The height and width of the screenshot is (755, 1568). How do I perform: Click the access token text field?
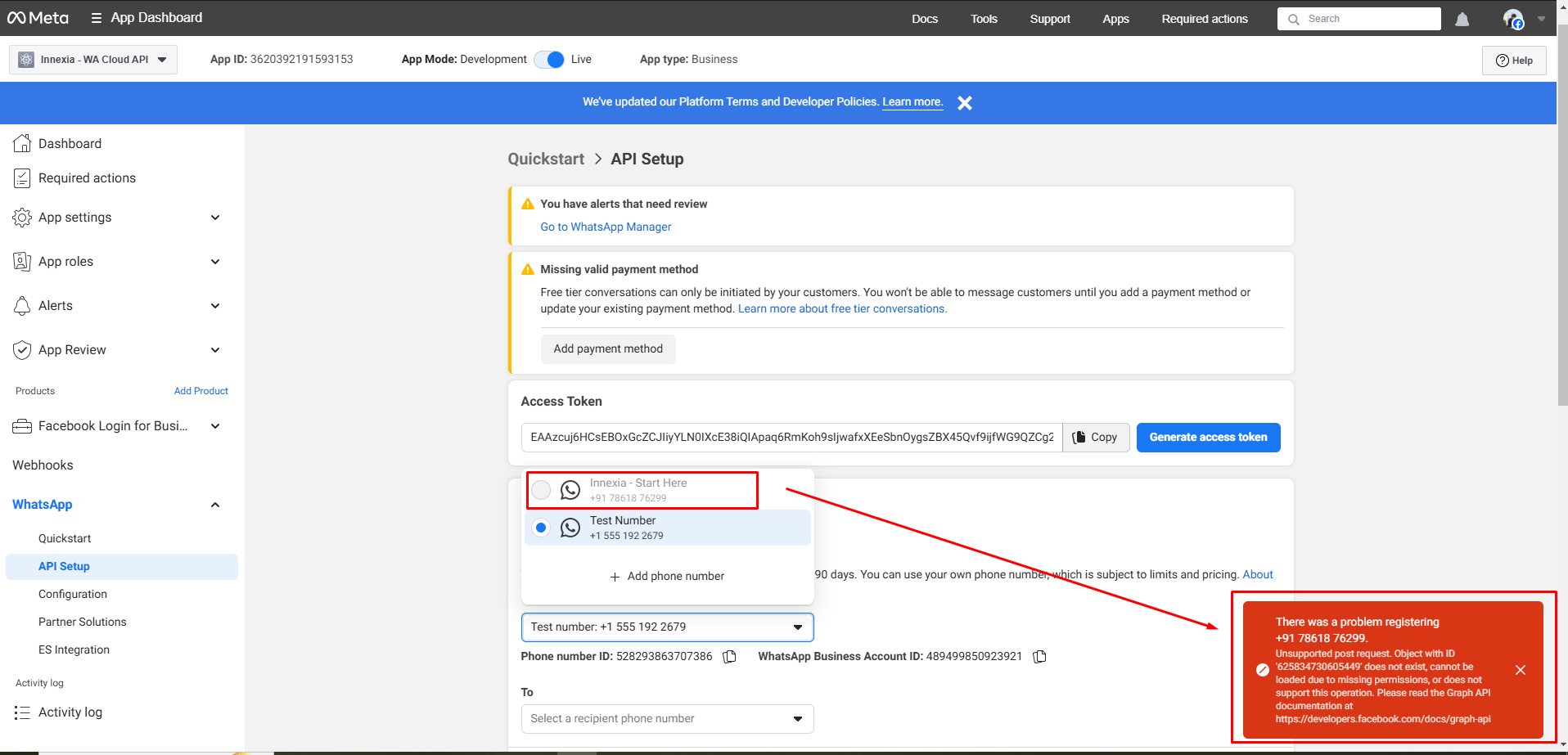(791, 438)
